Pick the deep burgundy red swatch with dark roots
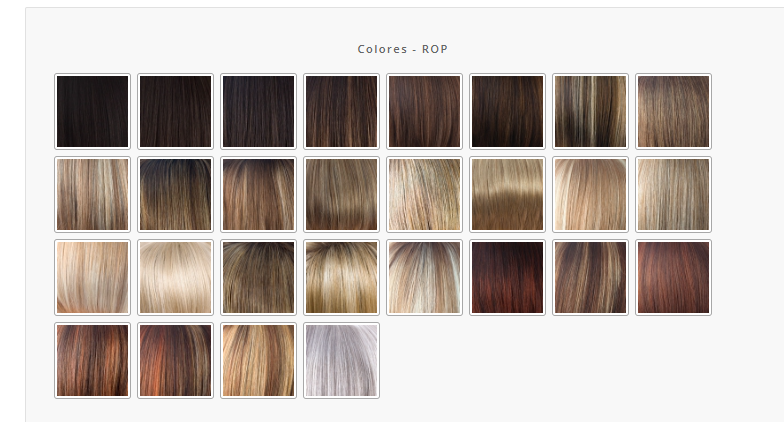784x422 pixels. pos(508,278)
